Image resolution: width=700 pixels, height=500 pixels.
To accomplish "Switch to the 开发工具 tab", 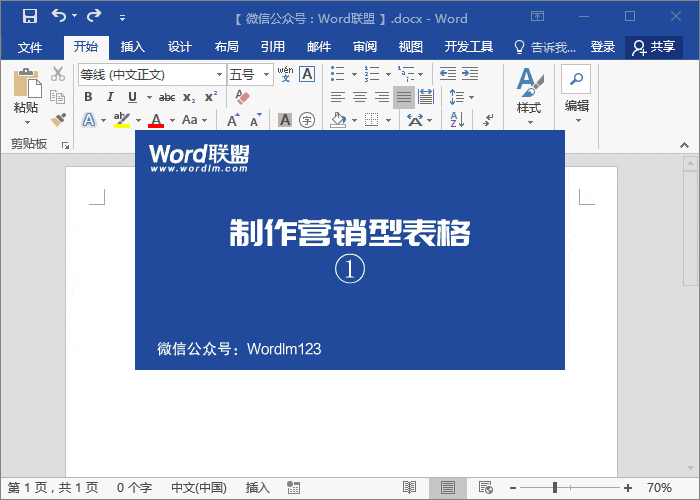I will (469, 47).
